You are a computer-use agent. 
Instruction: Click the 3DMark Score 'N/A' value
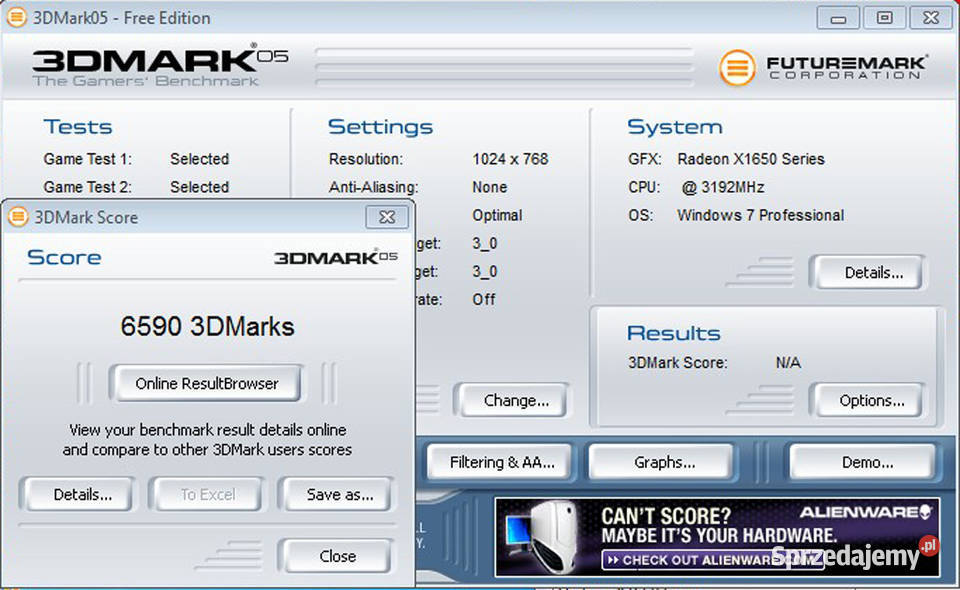click(x=788, y=363)
